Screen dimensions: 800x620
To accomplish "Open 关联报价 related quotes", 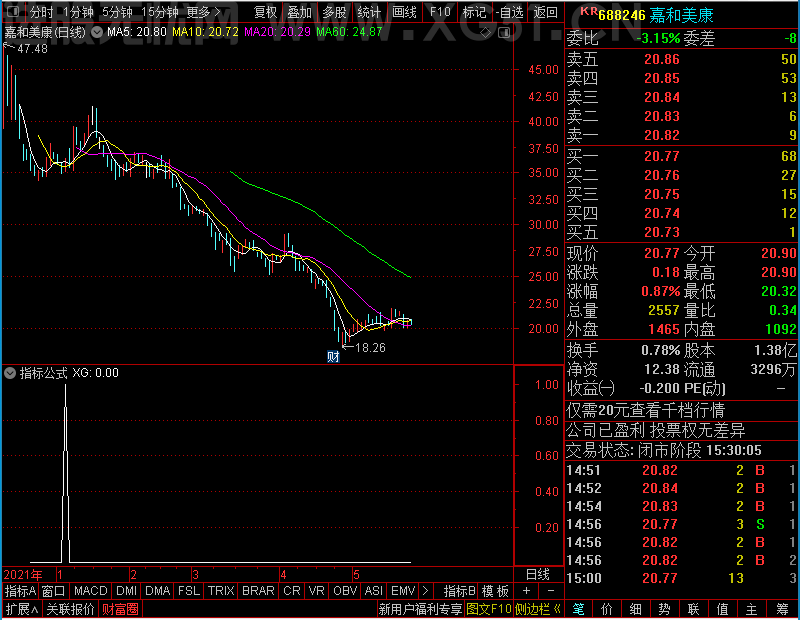I will [70, 609].
